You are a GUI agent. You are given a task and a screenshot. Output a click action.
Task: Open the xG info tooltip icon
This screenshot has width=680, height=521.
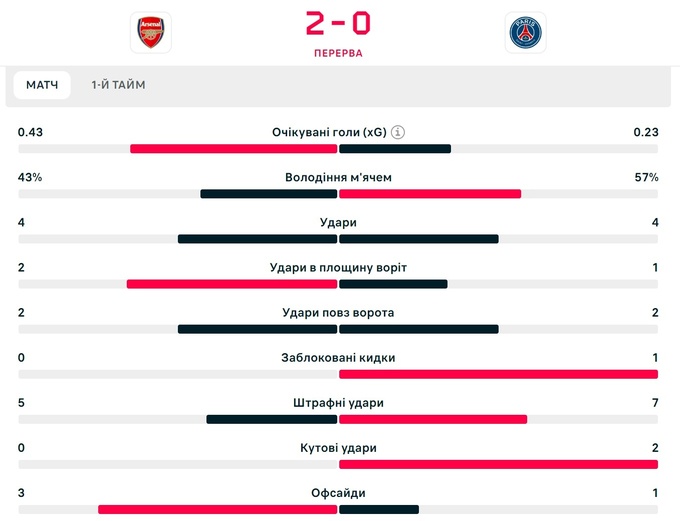[398, 132]
